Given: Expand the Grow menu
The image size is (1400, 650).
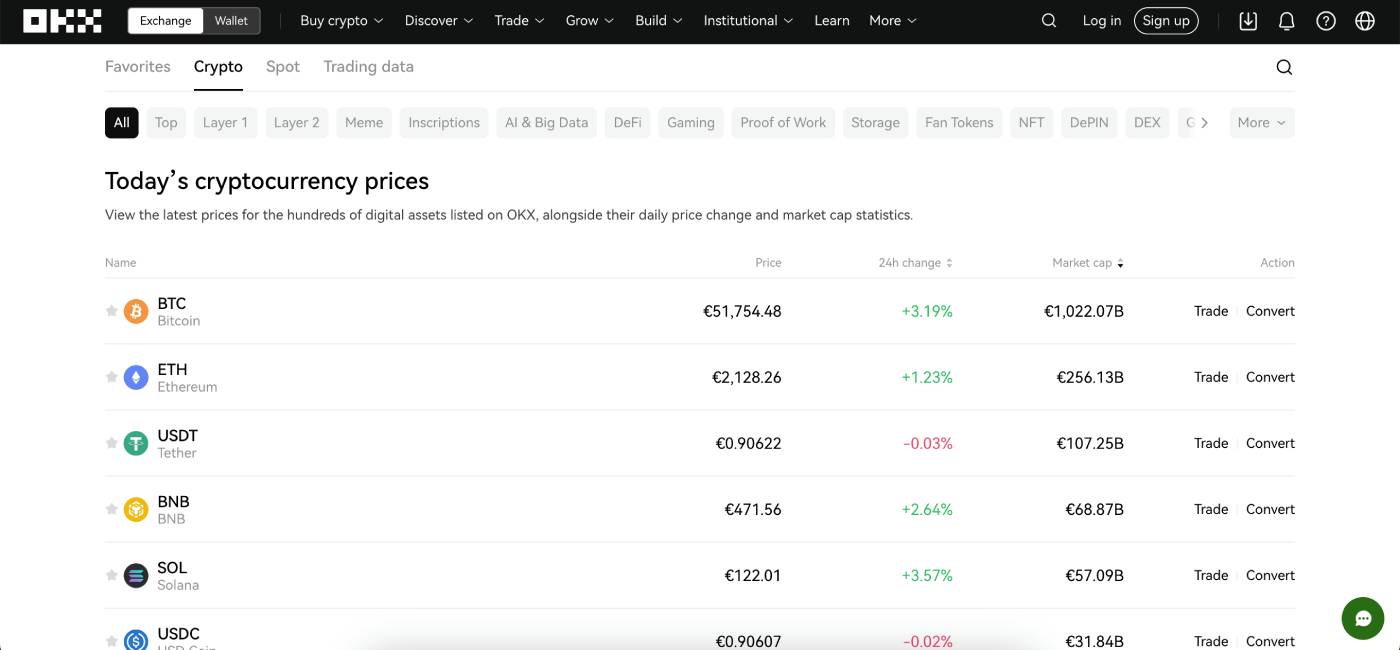Looking at the screenshot, I should (x=589, y=21).
